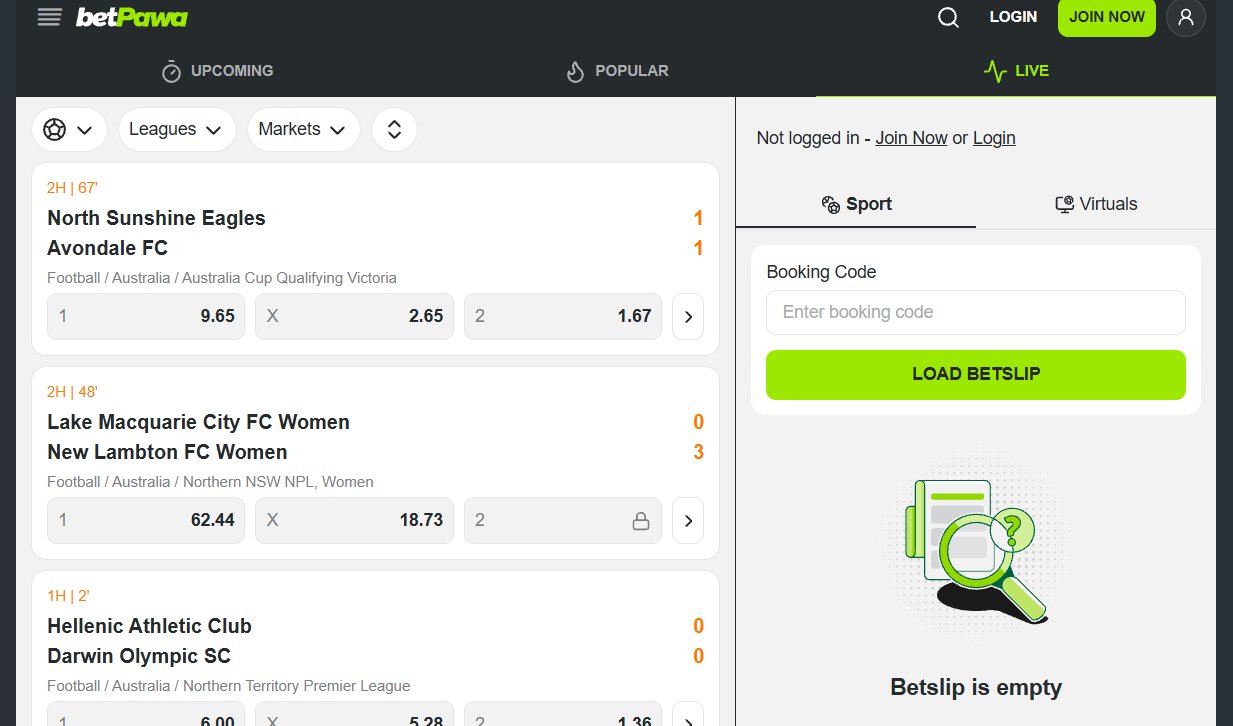
Task: Open the Darwin Olympic SC name
Action: (139, 656)
